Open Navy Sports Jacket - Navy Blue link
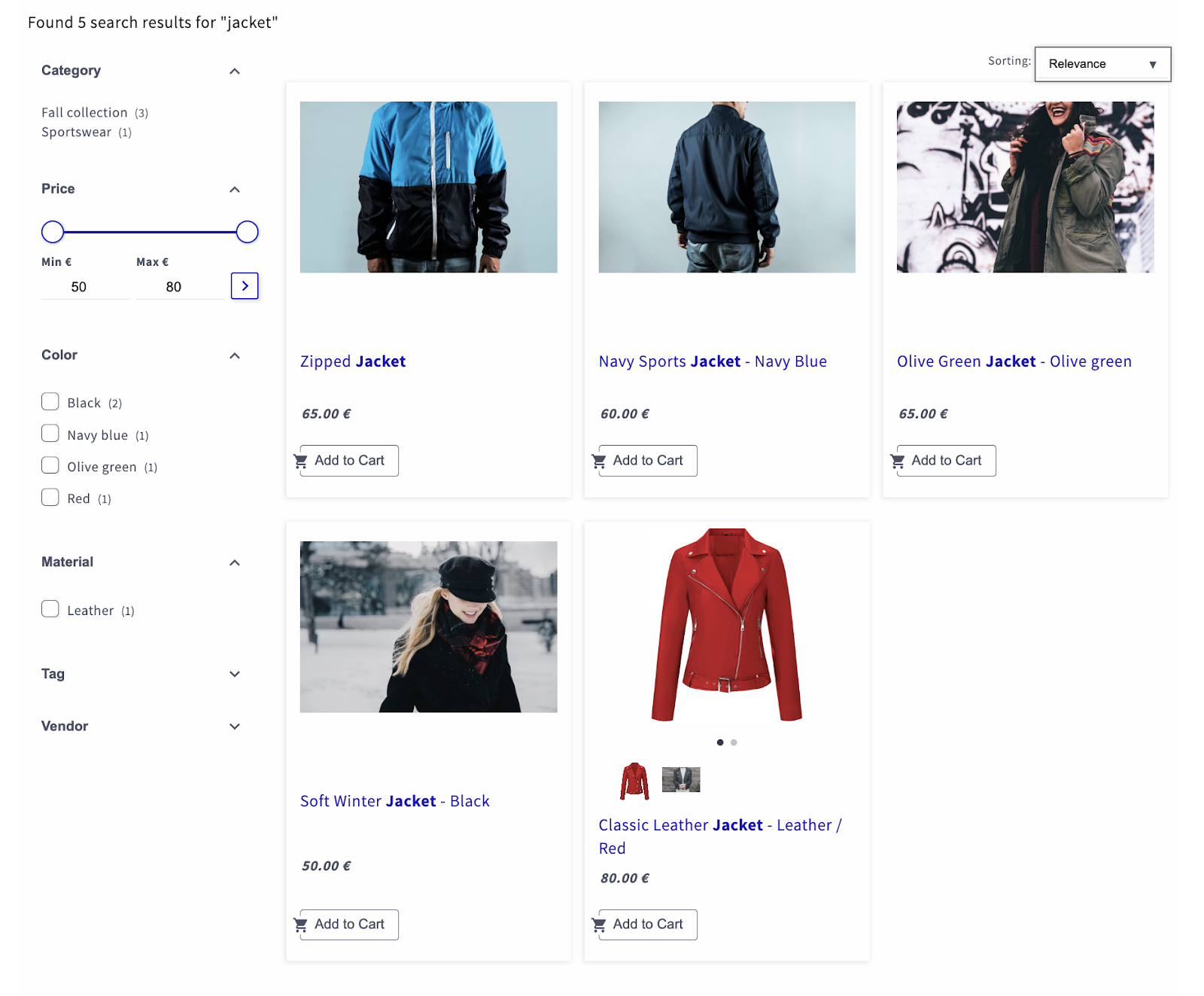Viewport: 1204px width, 996px height. (x=713, y=361)
